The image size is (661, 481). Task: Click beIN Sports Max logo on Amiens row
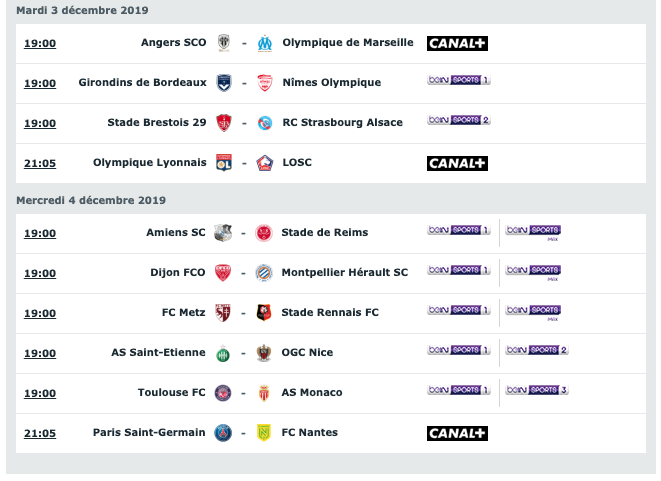(x=533, y=233)
